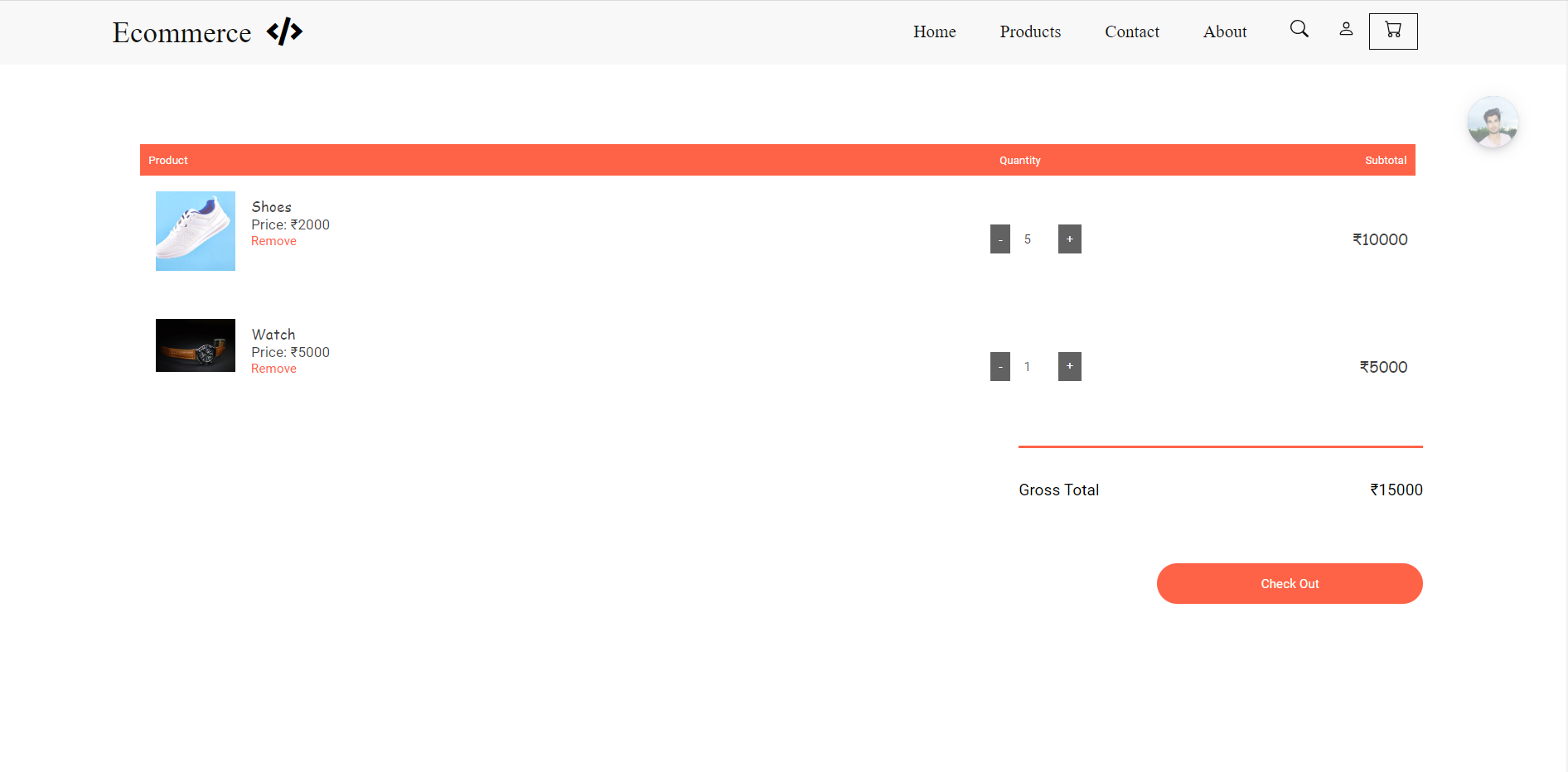
Task: Click the user account icon
Action: click(1345, 28)
